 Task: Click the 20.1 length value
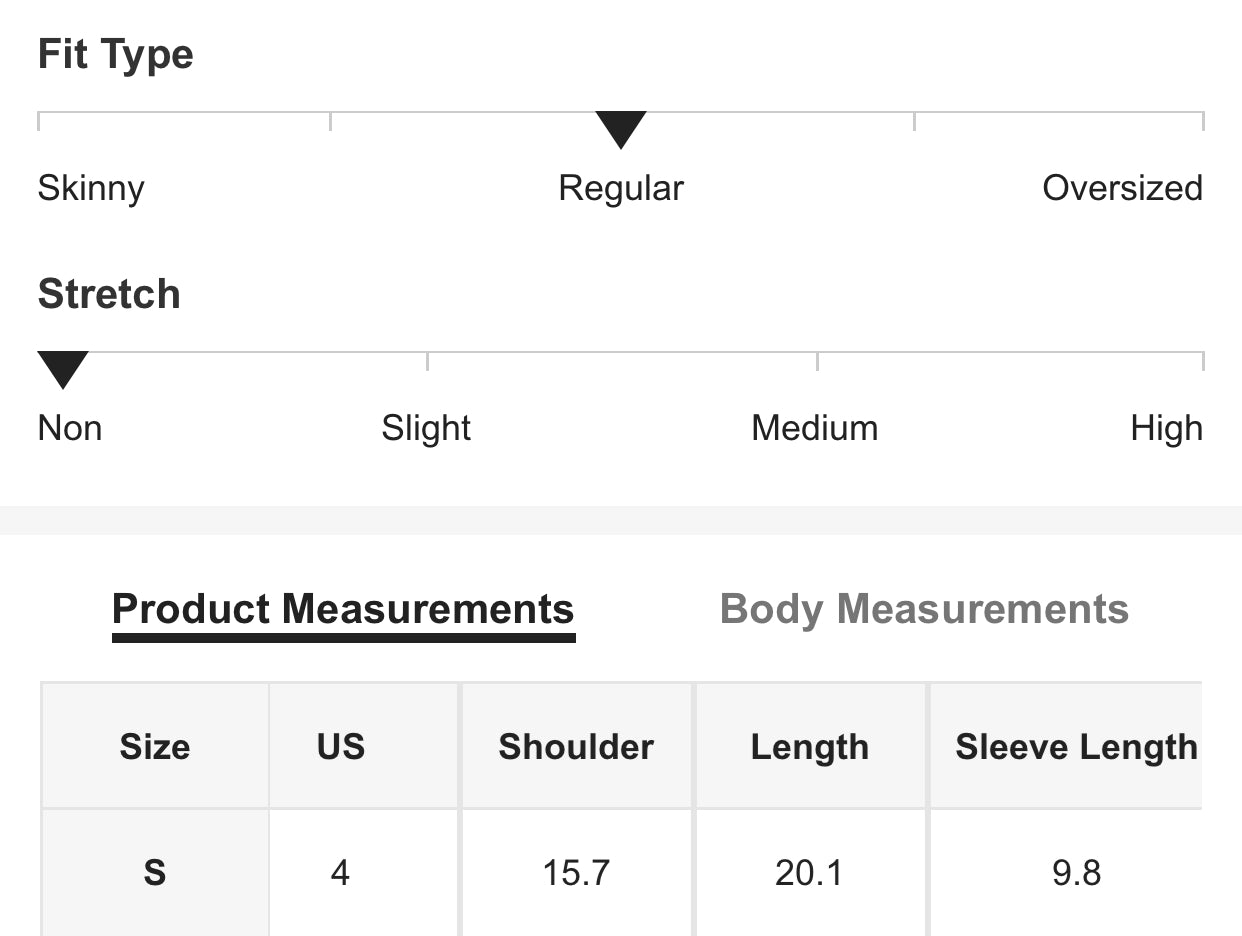pyautogui.click(x=809, y=873)
